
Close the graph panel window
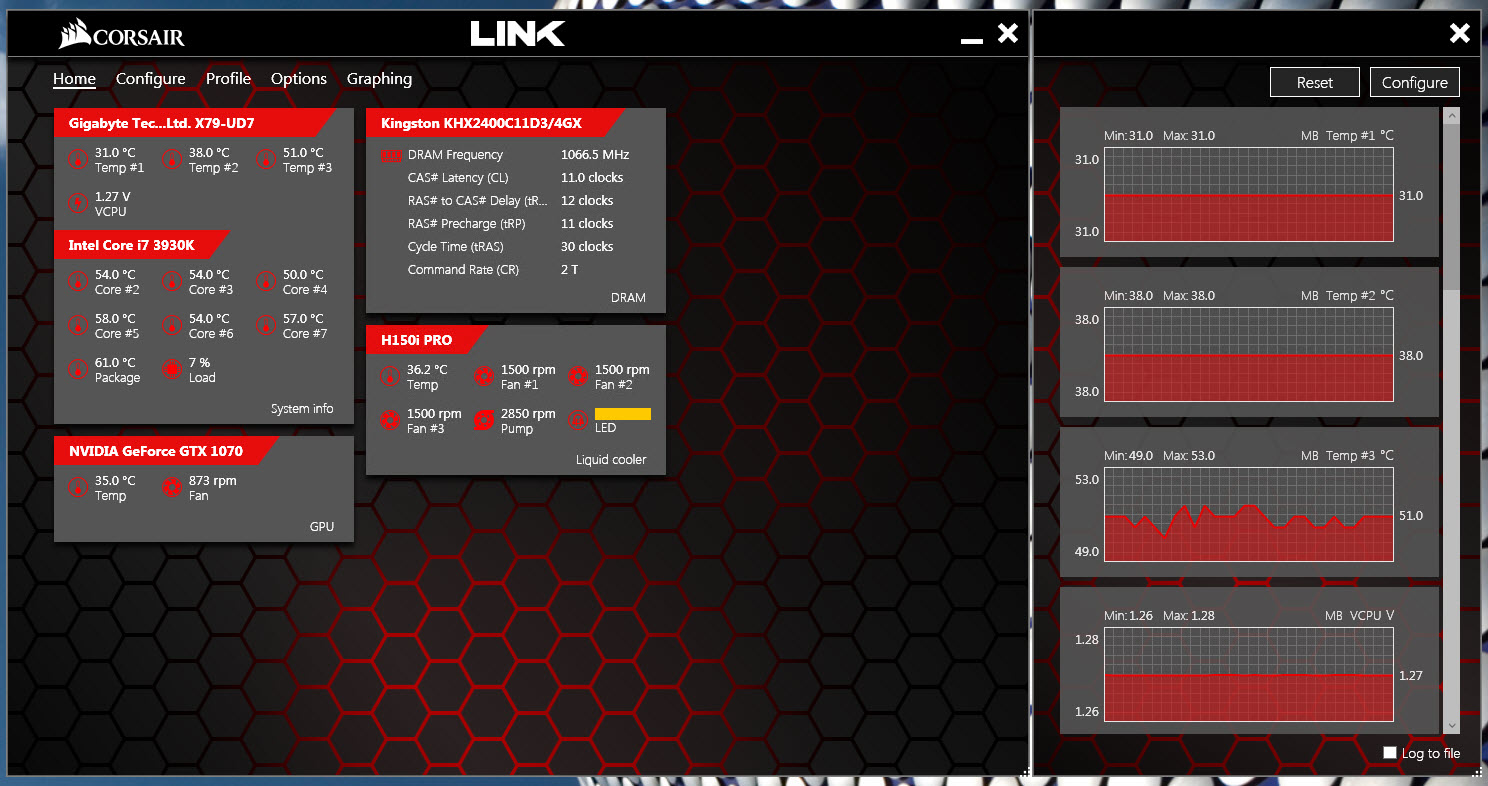tap(1460, 34)
